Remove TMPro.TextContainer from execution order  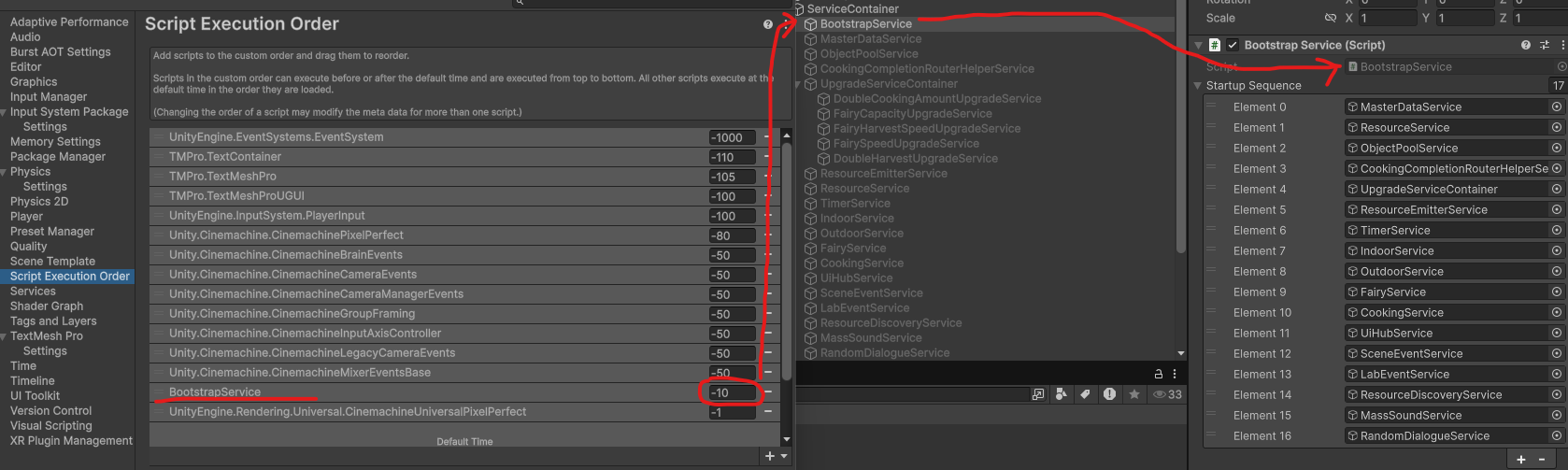[x=768, y=157]
